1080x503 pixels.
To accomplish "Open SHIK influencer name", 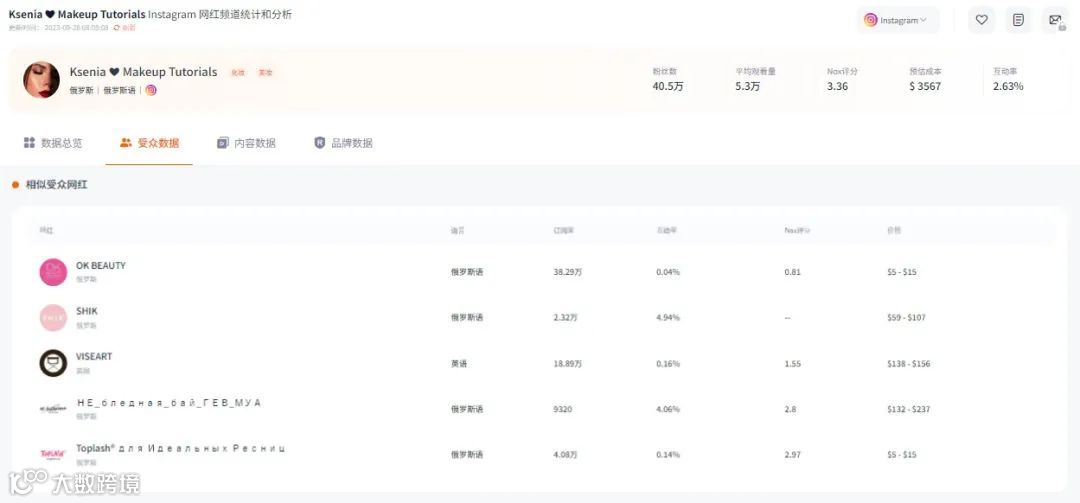I will (87, 311).
